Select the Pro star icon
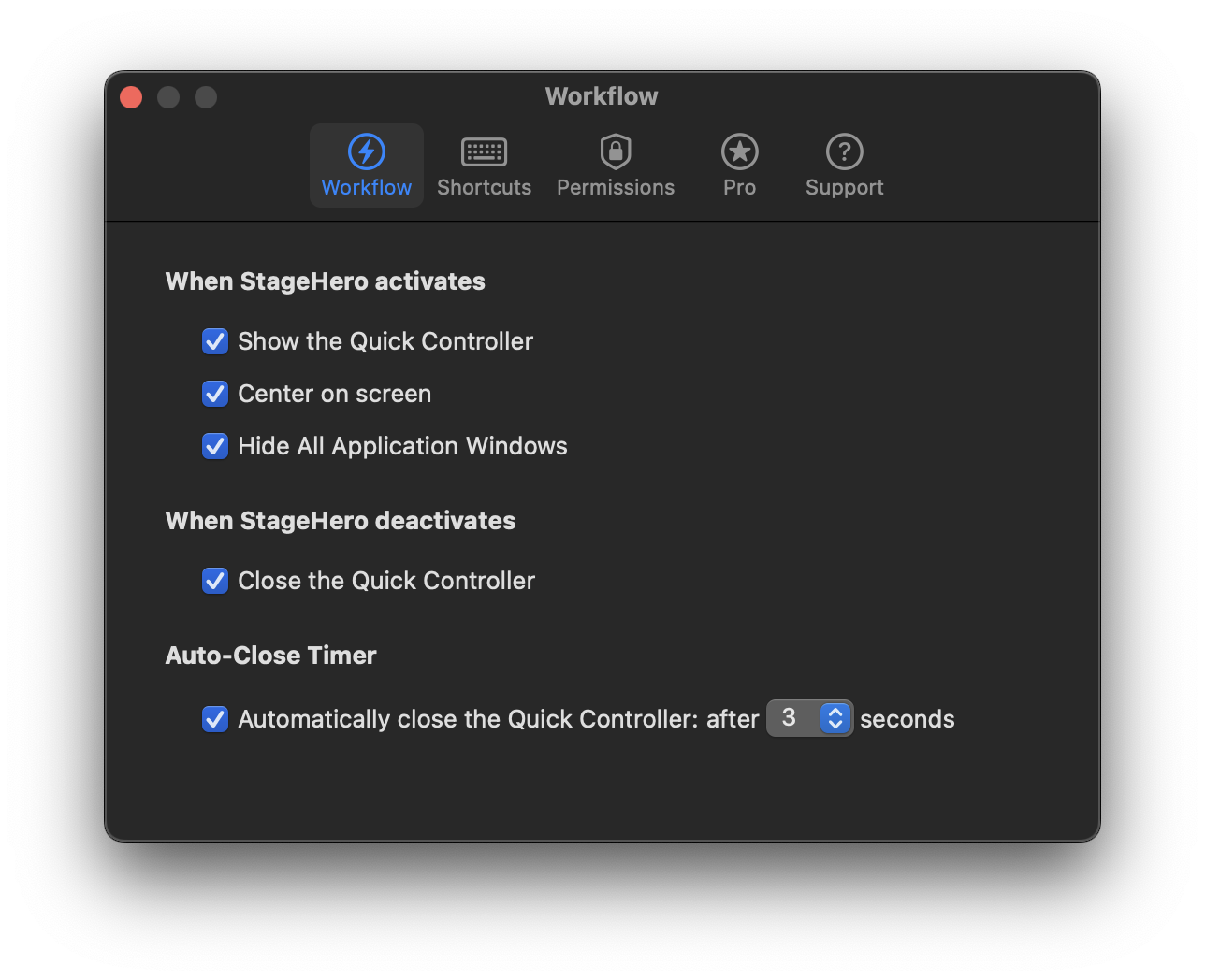1205x980 pixels. pyautogui.click(x=739, y=151)
